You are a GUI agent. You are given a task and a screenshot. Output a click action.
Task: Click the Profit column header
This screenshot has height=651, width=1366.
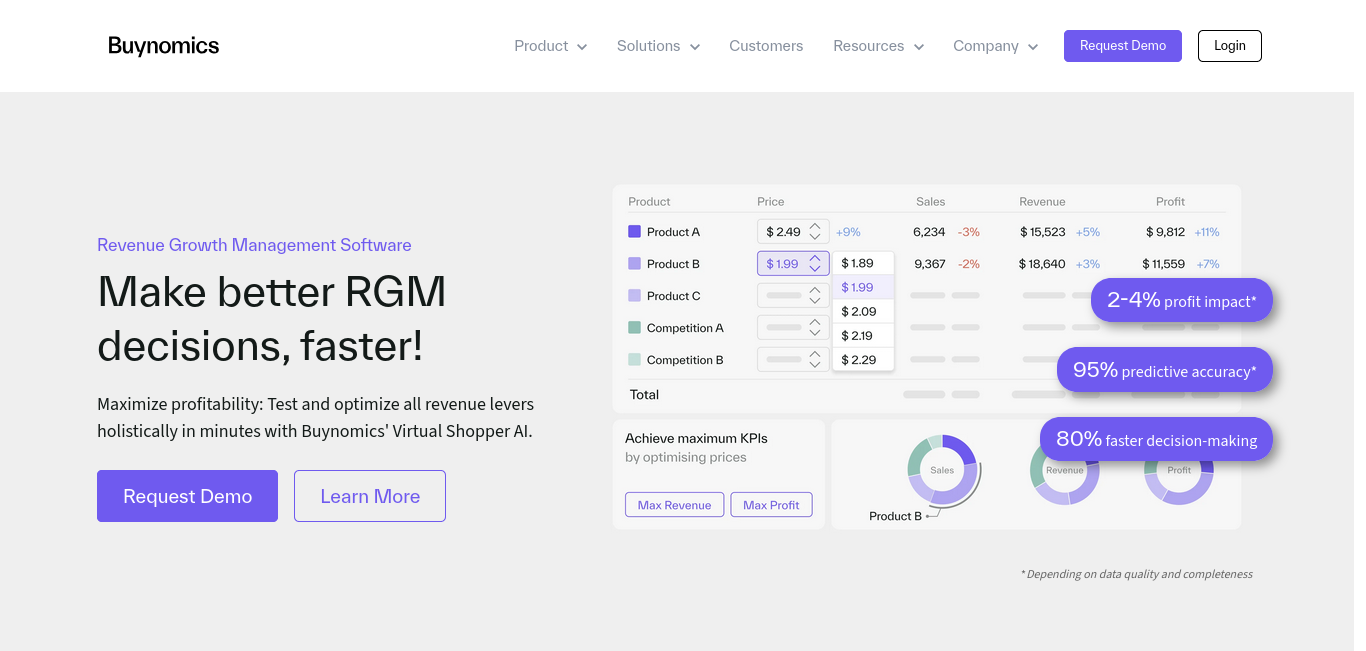pos(1170,202)
